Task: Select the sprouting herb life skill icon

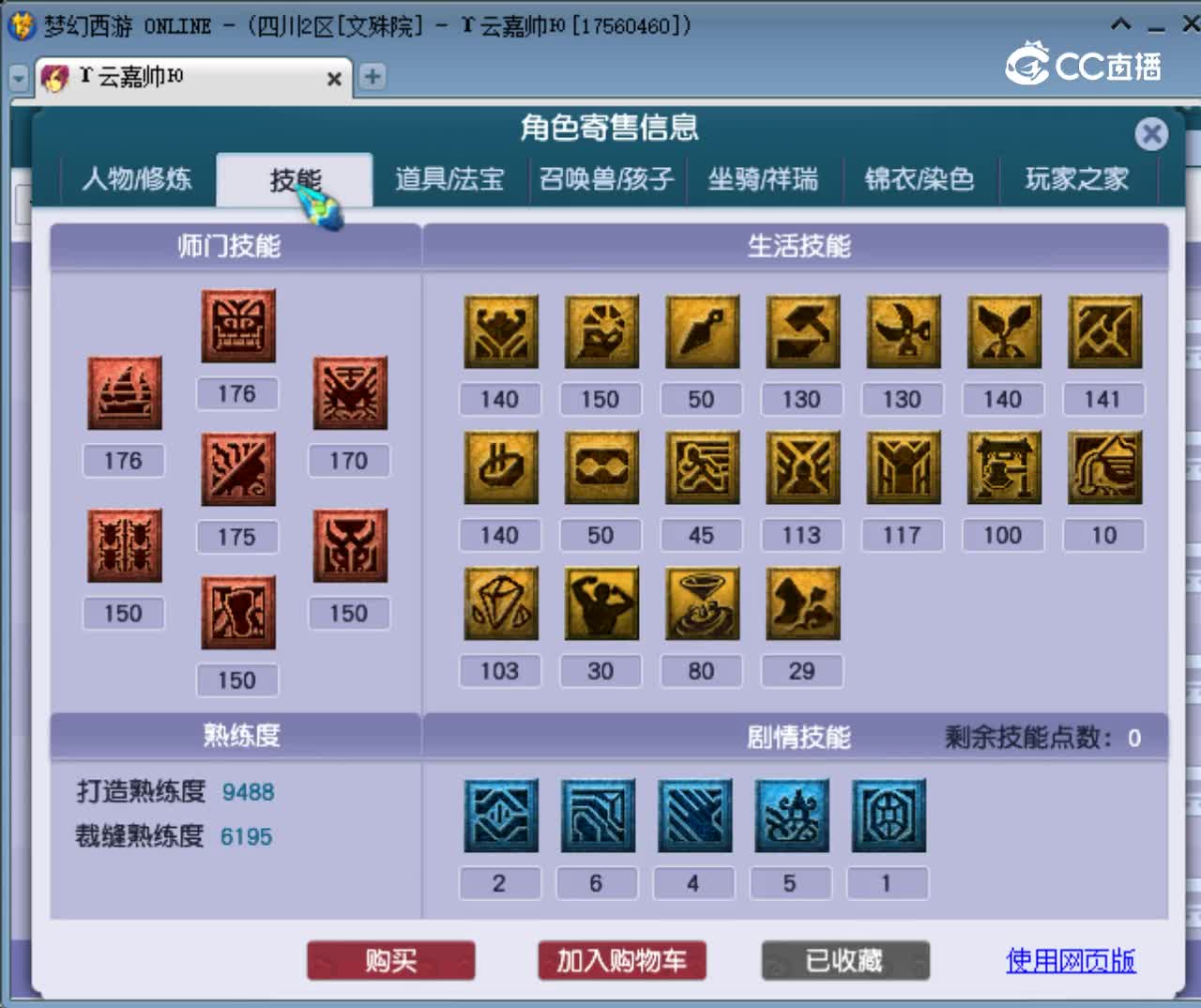Action: (1004, 331)
